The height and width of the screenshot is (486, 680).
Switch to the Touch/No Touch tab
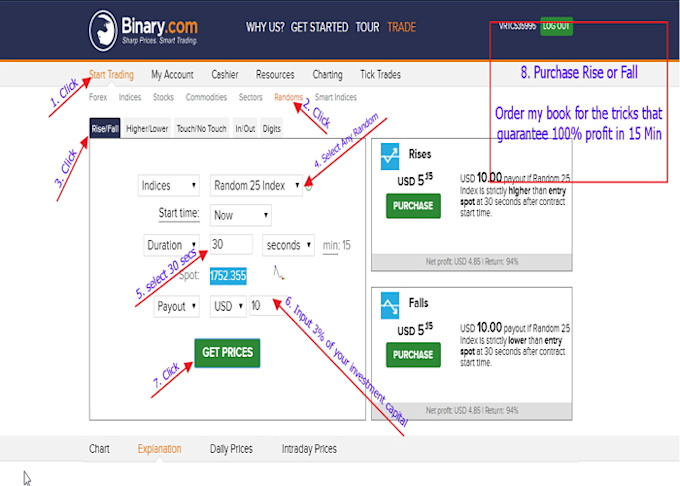click(x=201, y=128)
